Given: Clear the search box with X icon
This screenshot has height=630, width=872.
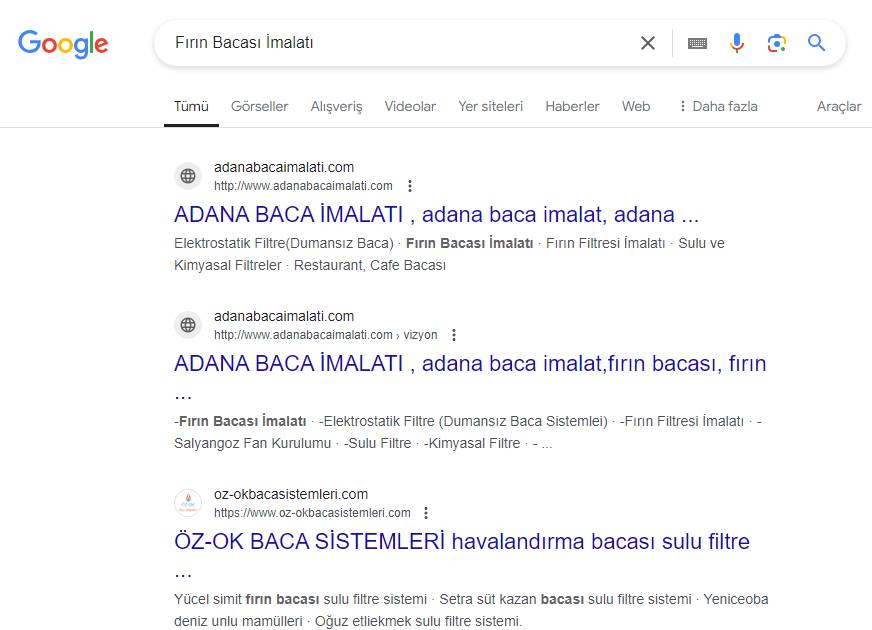Looking at the screenshot, I should click(x=648, y=43).
